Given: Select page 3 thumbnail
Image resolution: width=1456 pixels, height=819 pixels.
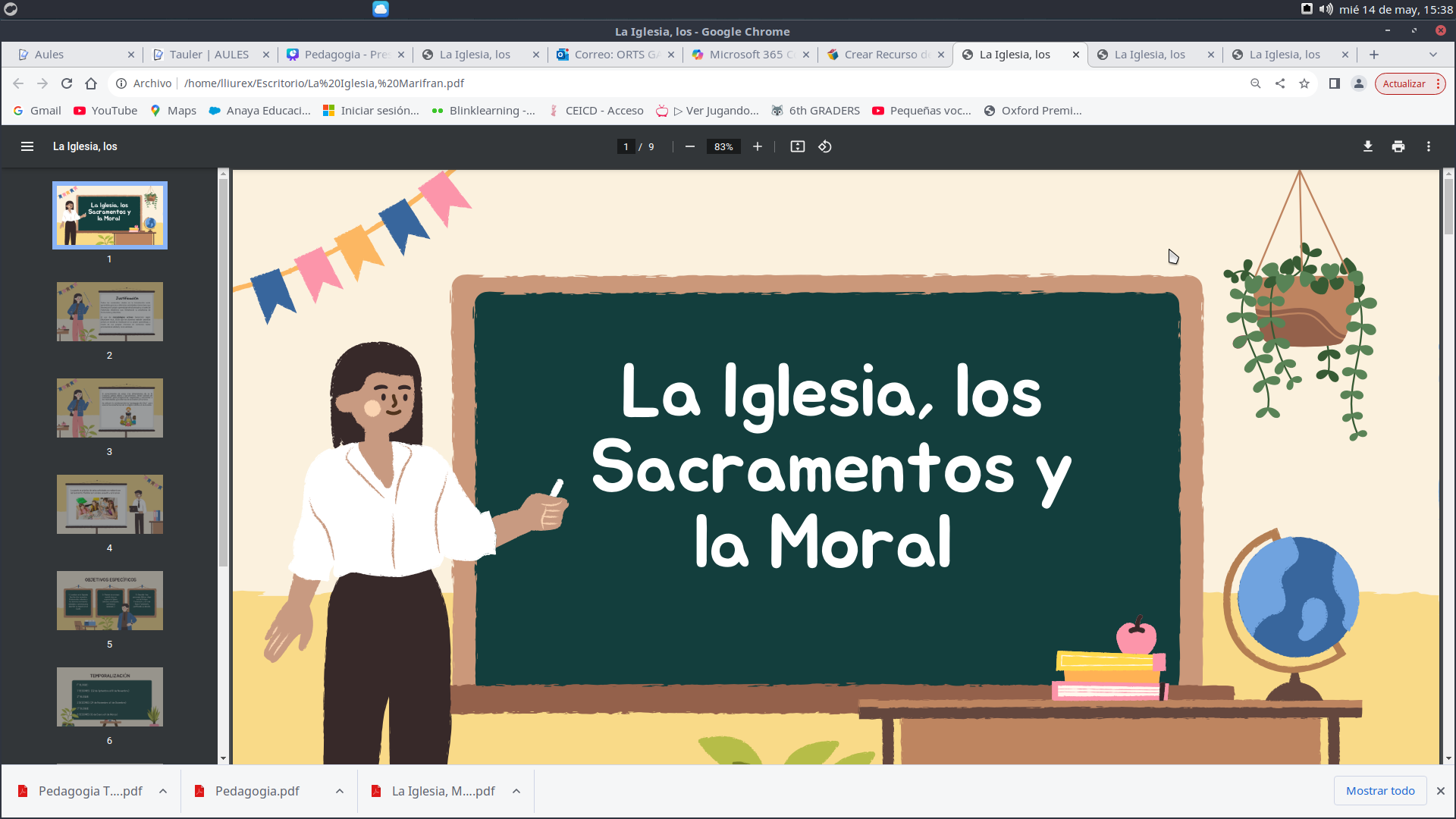Looking at the screenshot, I should [110, 408].
